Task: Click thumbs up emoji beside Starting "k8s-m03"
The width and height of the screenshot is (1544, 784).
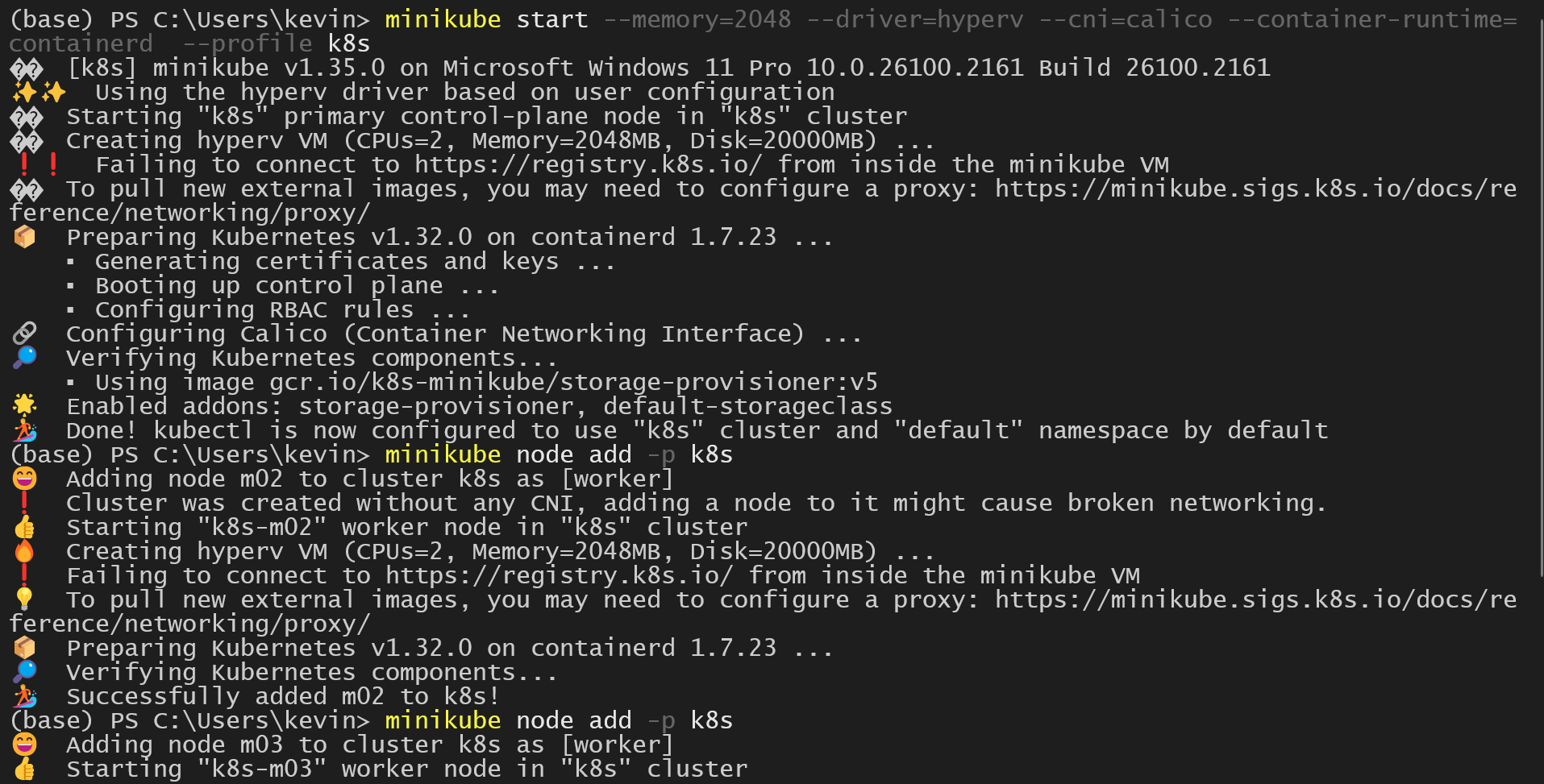Action: 24,769
